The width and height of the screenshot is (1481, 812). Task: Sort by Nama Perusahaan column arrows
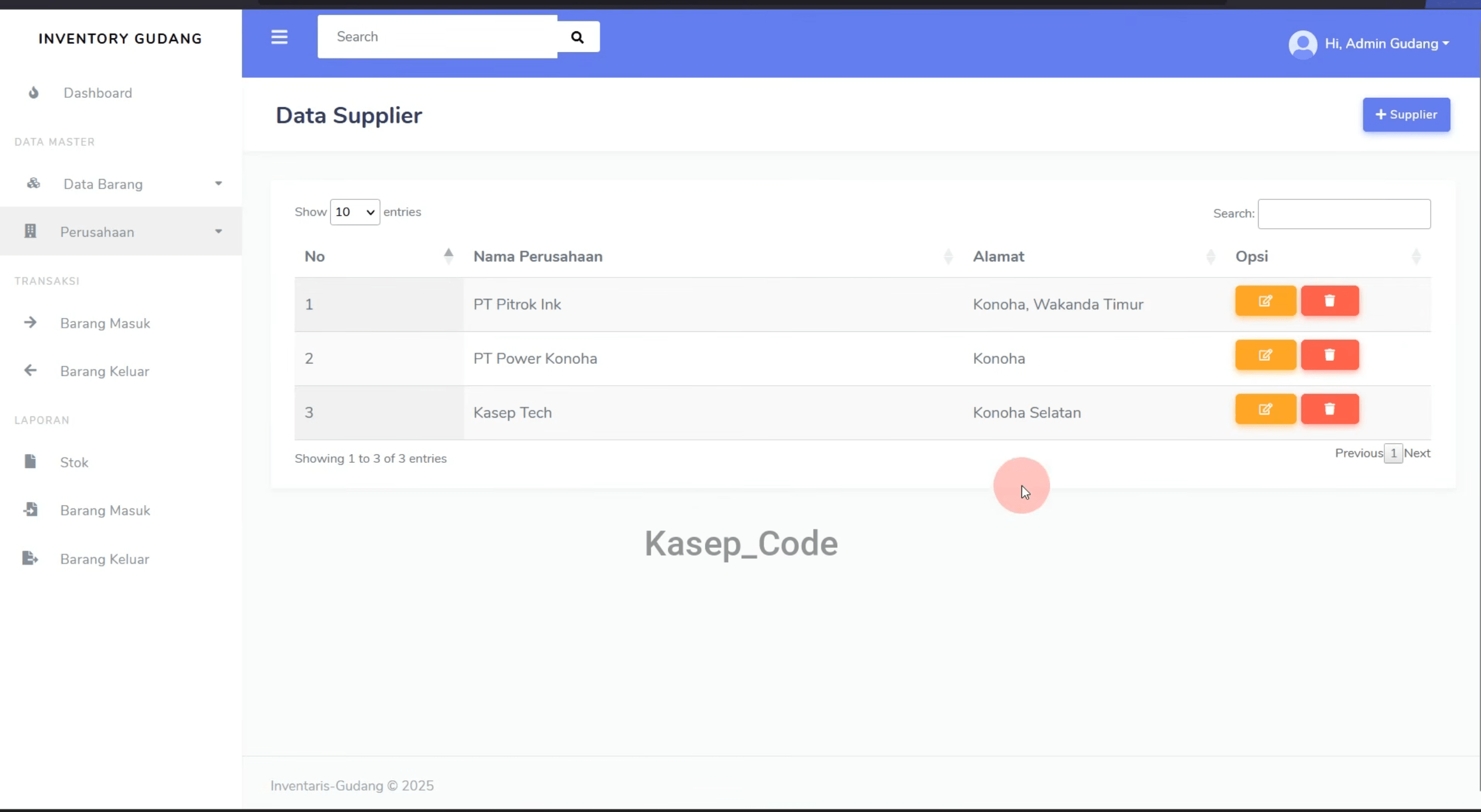coord(949,256)
